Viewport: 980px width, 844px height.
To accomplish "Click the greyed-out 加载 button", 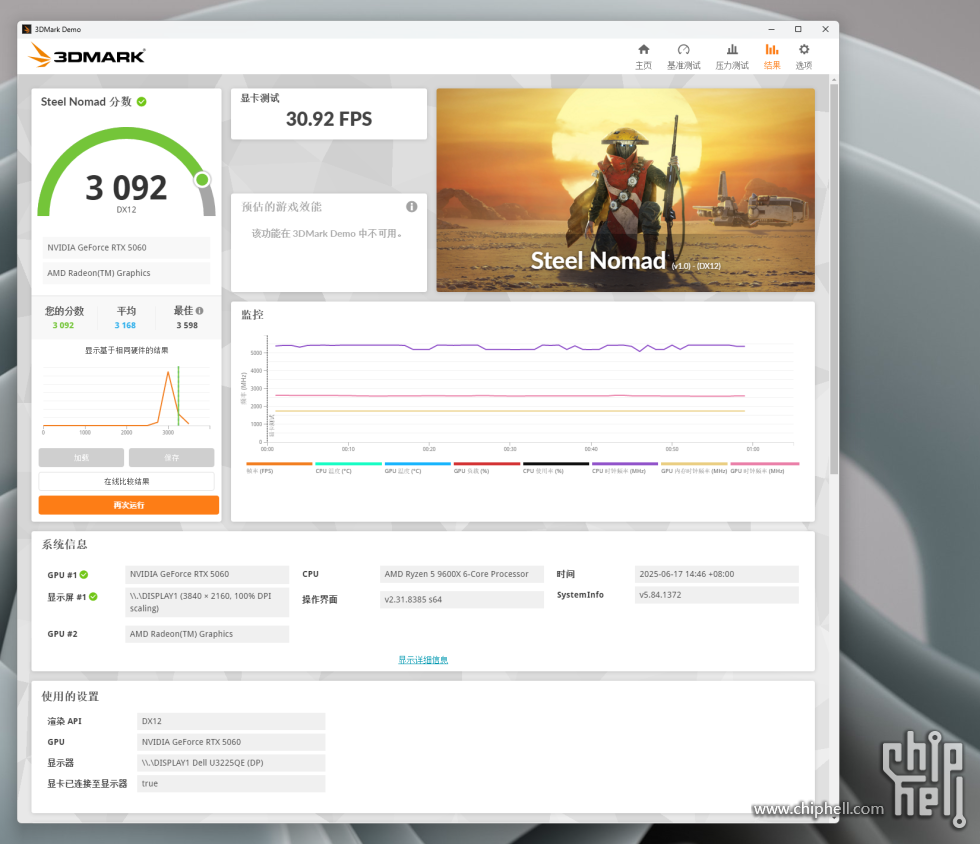I will (81, 458).
